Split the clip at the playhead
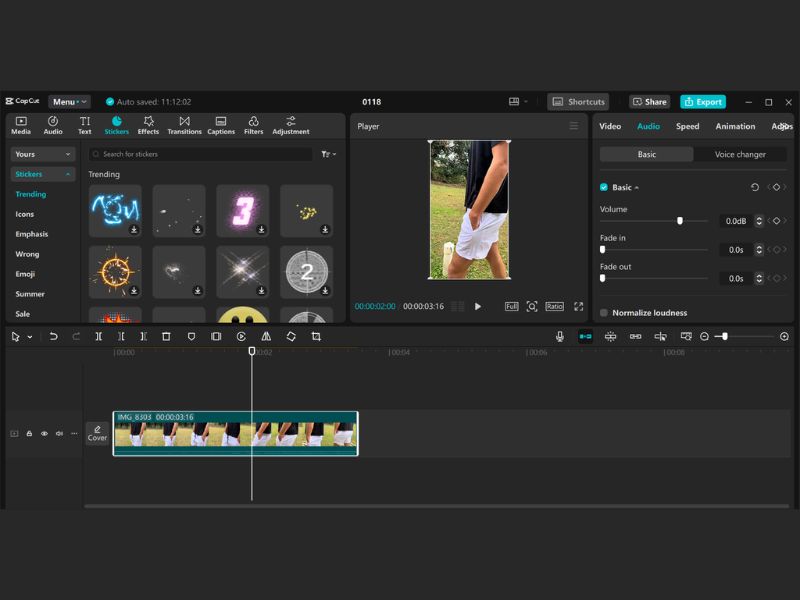 pos(98,337)
